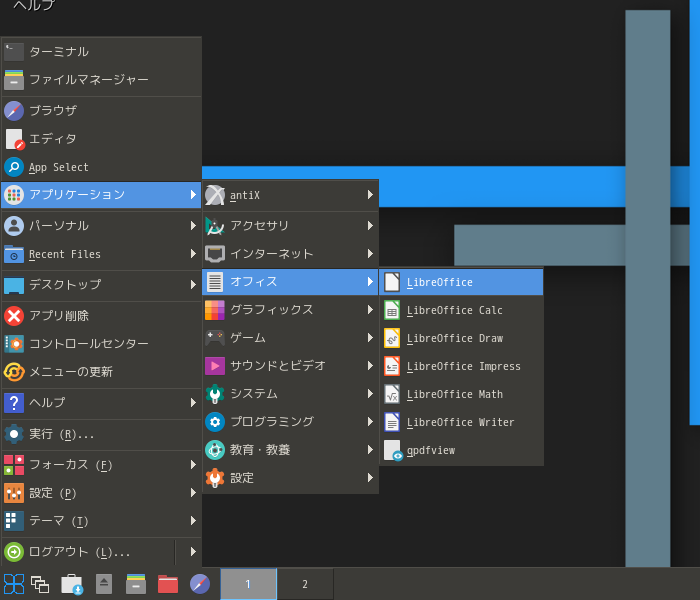Click the テーマ (T) theme icon

[14, 521]
